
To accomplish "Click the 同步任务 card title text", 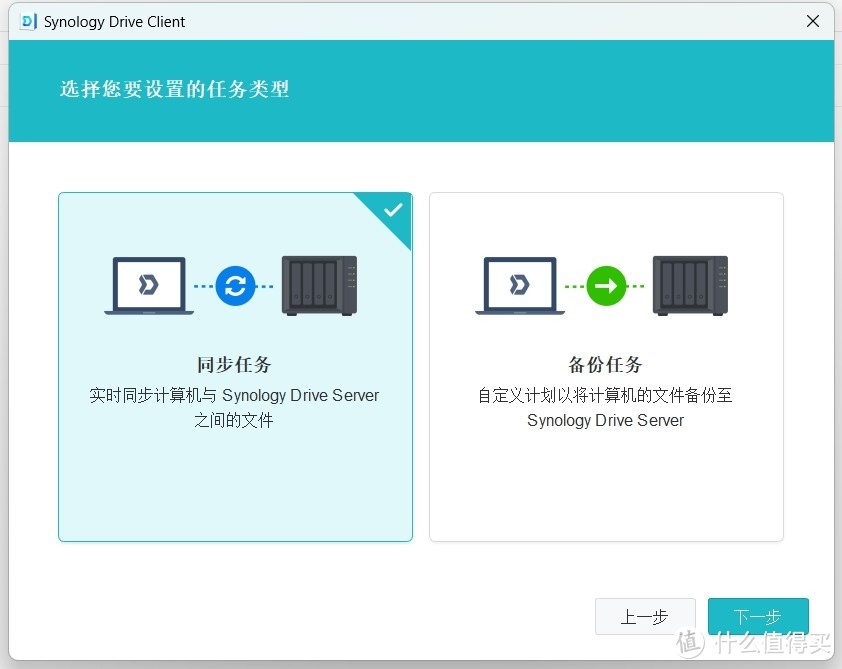I will tap(234, 365).
